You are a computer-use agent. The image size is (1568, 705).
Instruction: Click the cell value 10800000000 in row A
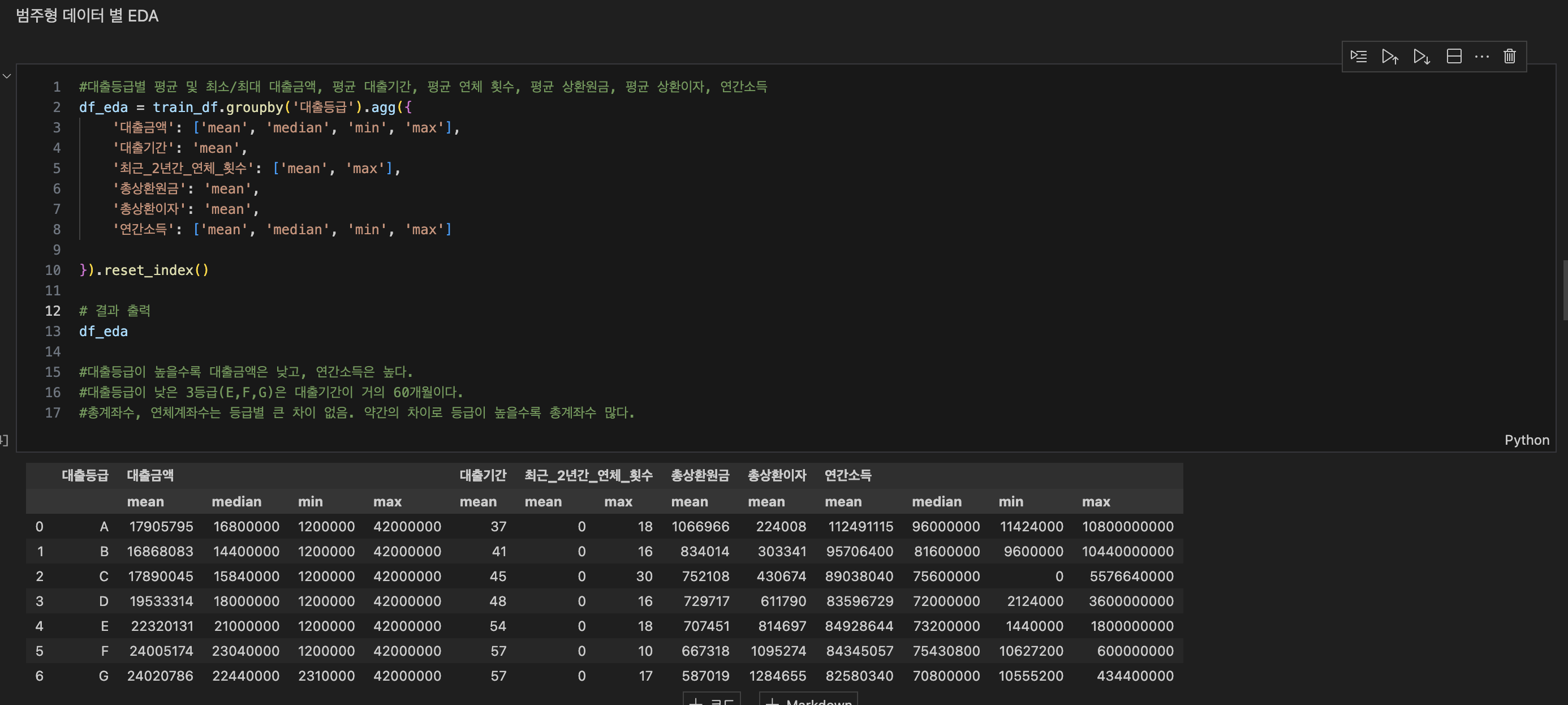1128,527
